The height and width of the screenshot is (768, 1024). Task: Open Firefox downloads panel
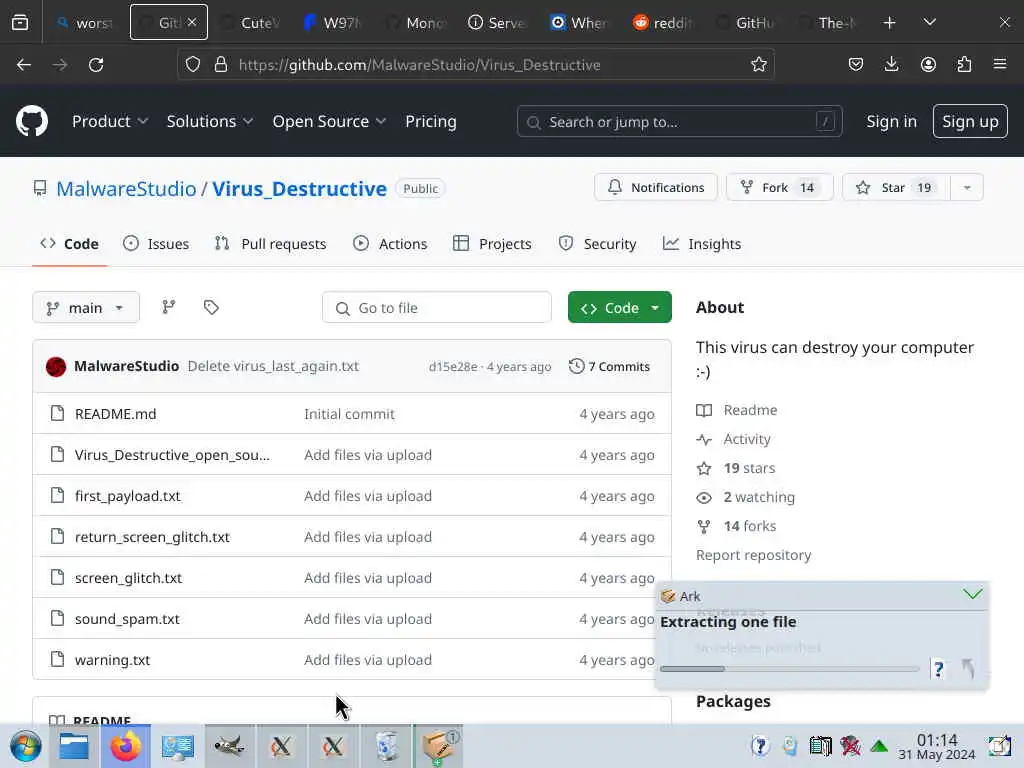tap(891, 64)
